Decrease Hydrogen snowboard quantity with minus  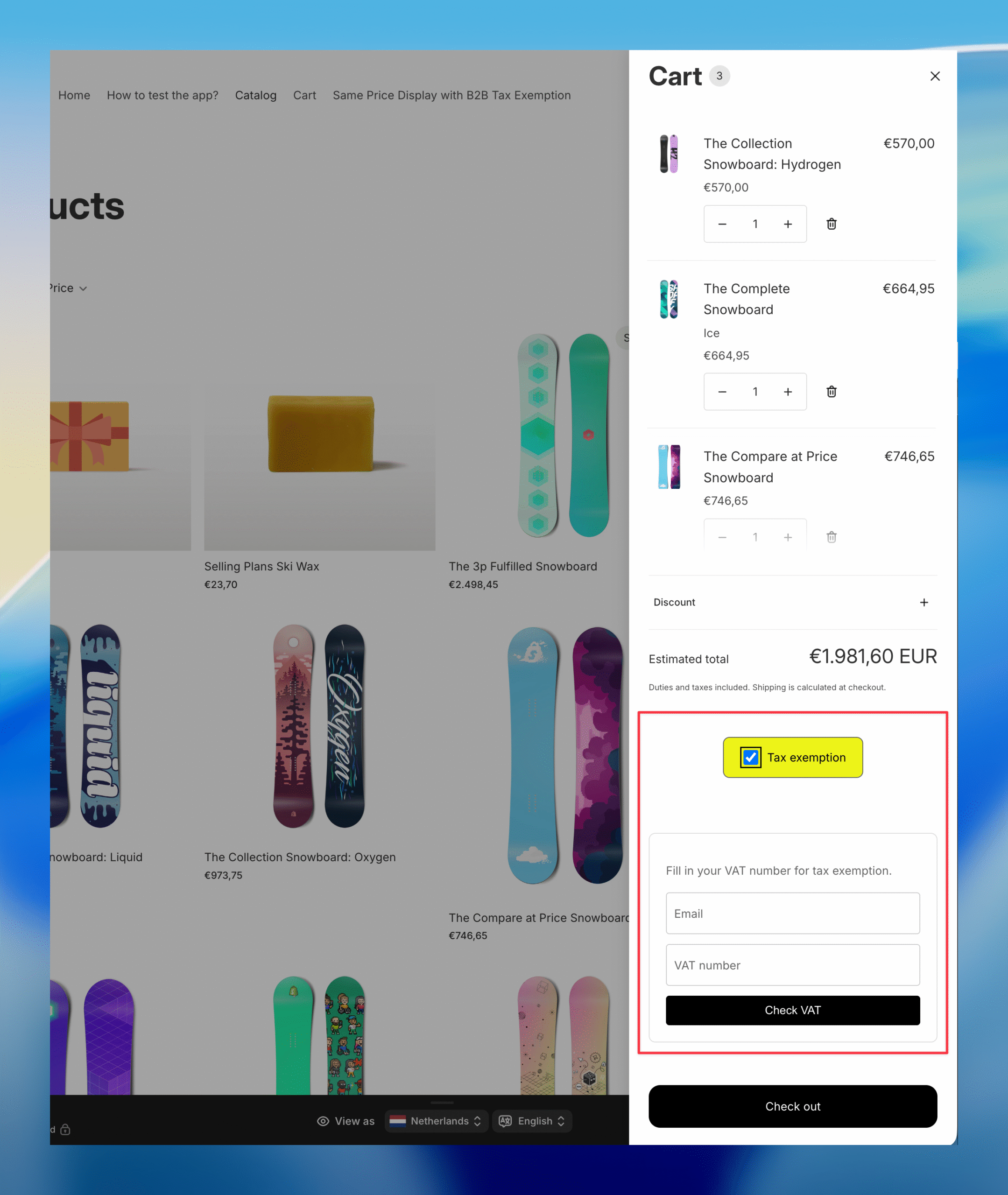tap(722, 224)
